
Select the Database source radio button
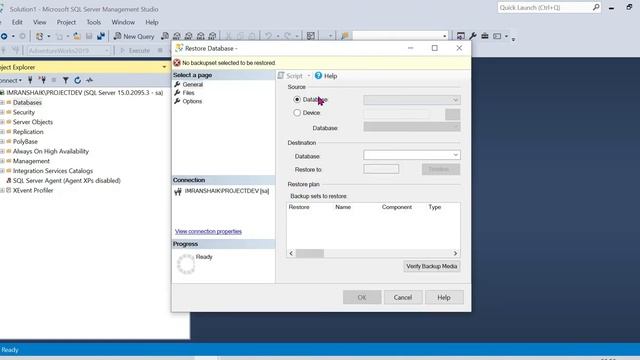[x=297, y=99]
